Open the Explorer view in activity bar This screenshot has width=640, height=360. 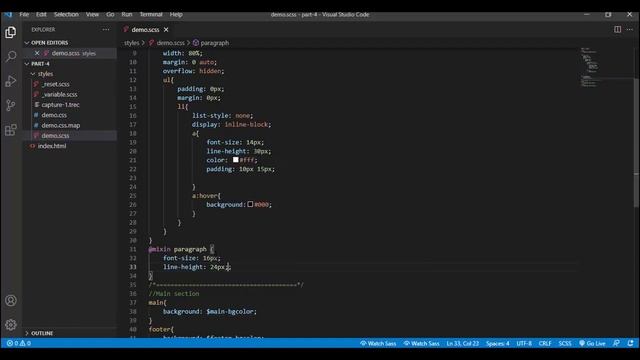tap(11, 32)
